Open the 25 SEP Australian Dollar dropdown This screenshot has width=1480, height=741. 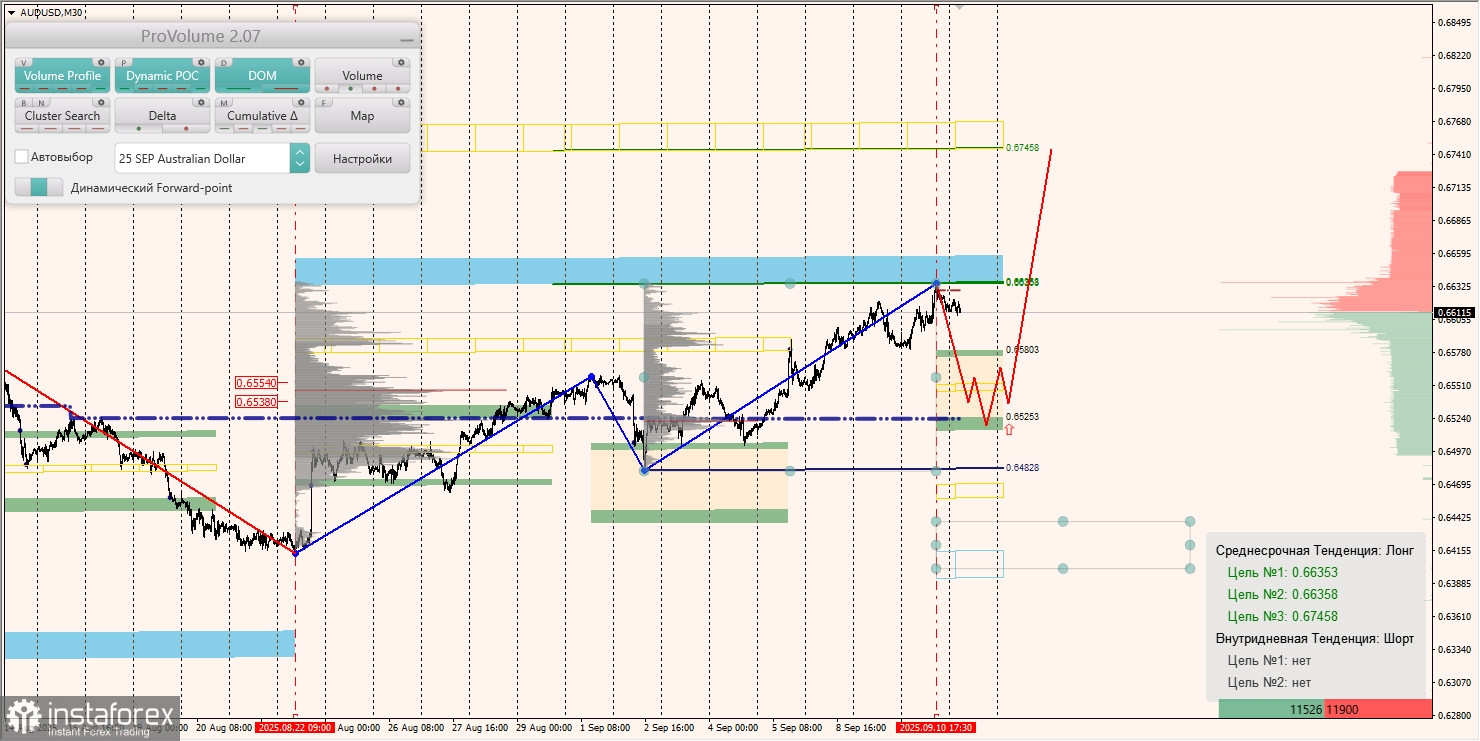pos(212,158)
